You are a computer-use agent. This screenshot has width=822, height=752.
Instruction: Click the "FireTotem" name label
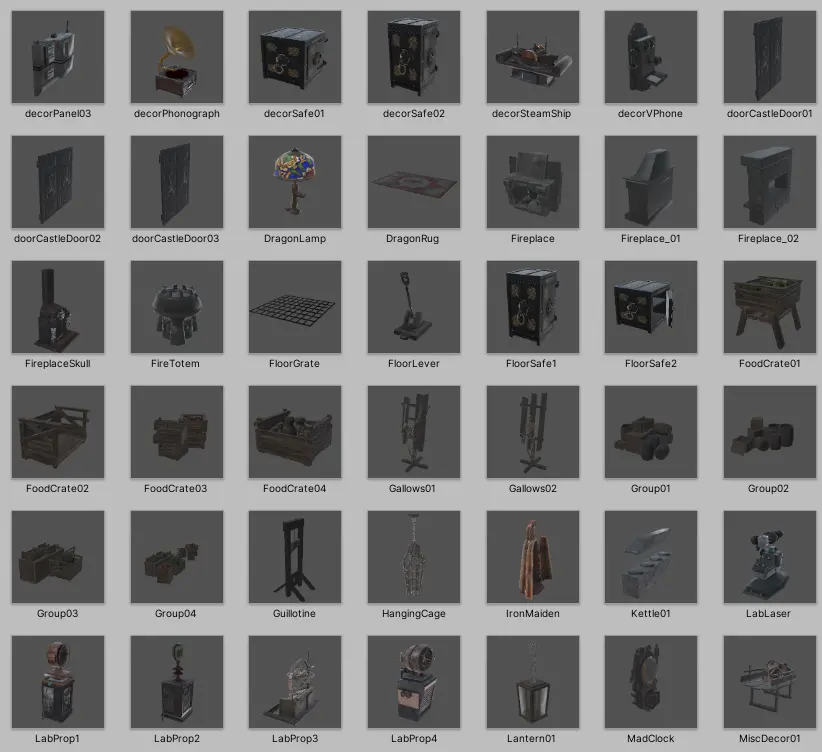pyautogui.click(x=175, y=363)
